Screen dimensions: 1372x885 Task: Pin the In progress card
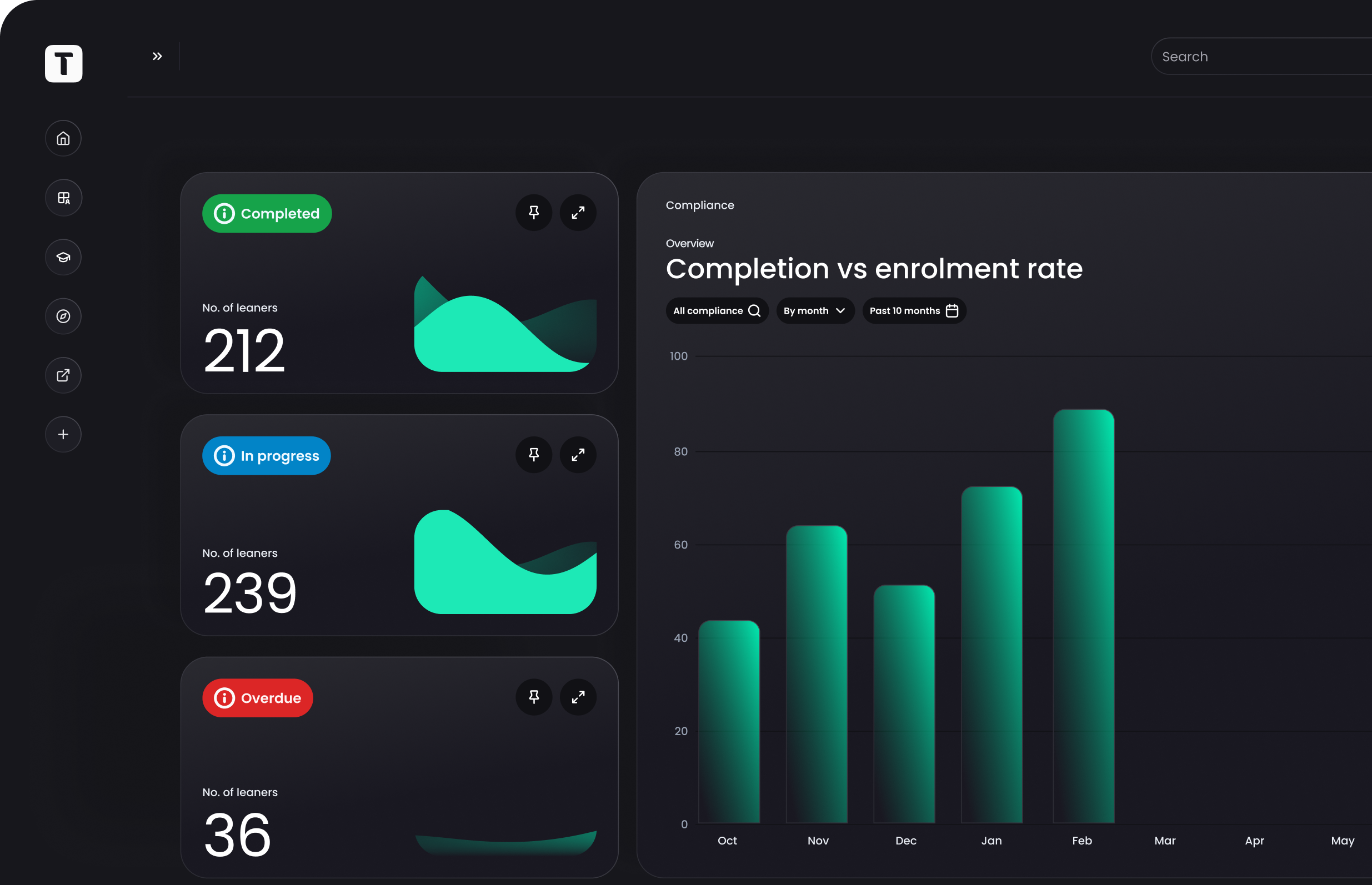pyautogui.click(x=533, y=455)
